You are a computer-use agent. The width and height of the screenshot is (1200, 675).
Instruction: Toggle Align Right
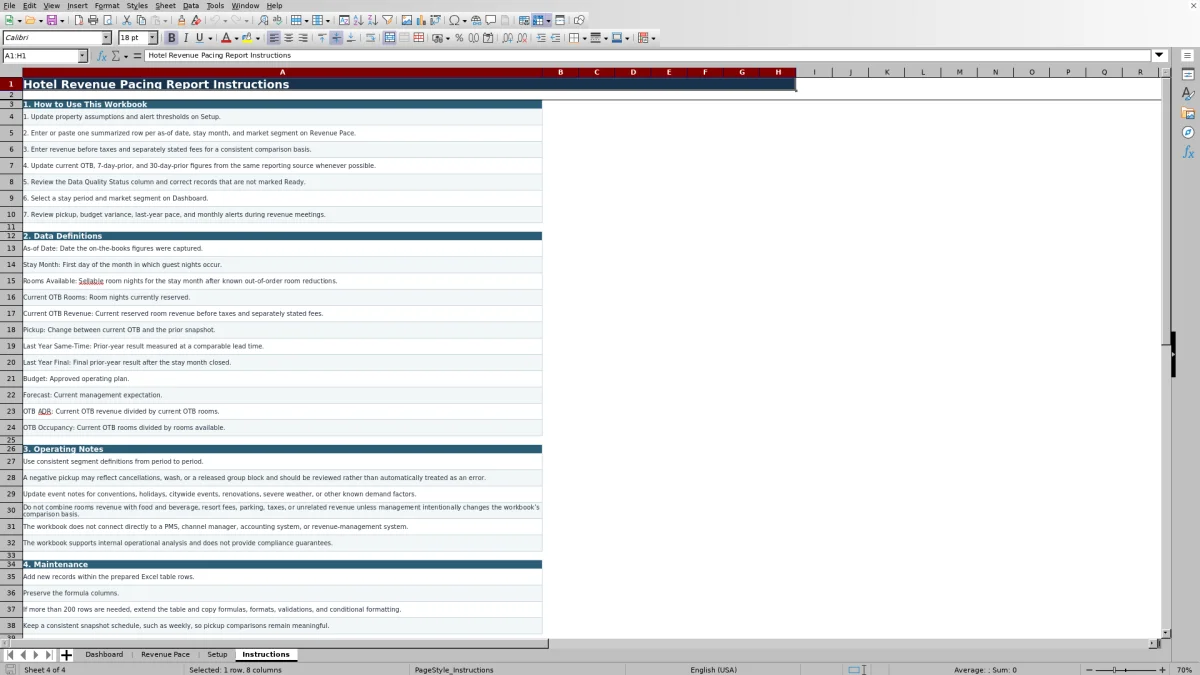point(303,38)
